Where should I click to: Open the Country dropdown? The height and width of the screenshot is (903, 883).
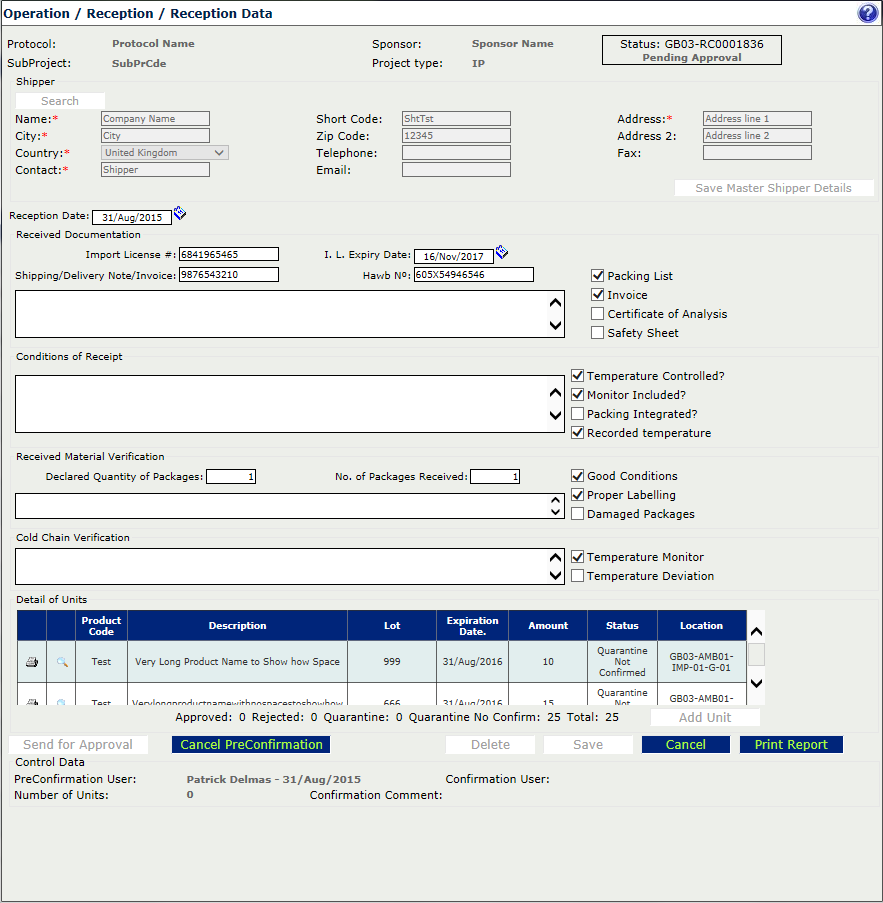165,153
